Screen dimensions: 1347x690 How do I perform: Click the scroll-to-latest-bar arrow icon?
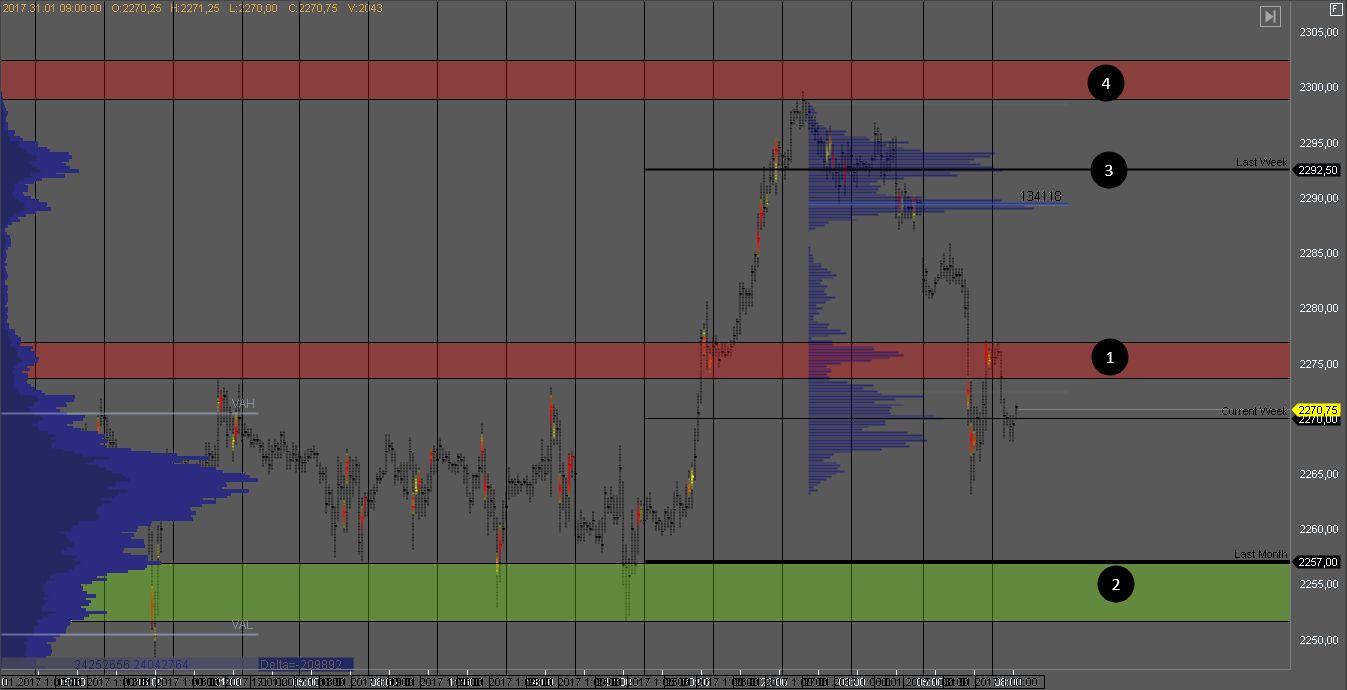point(1269,16)
